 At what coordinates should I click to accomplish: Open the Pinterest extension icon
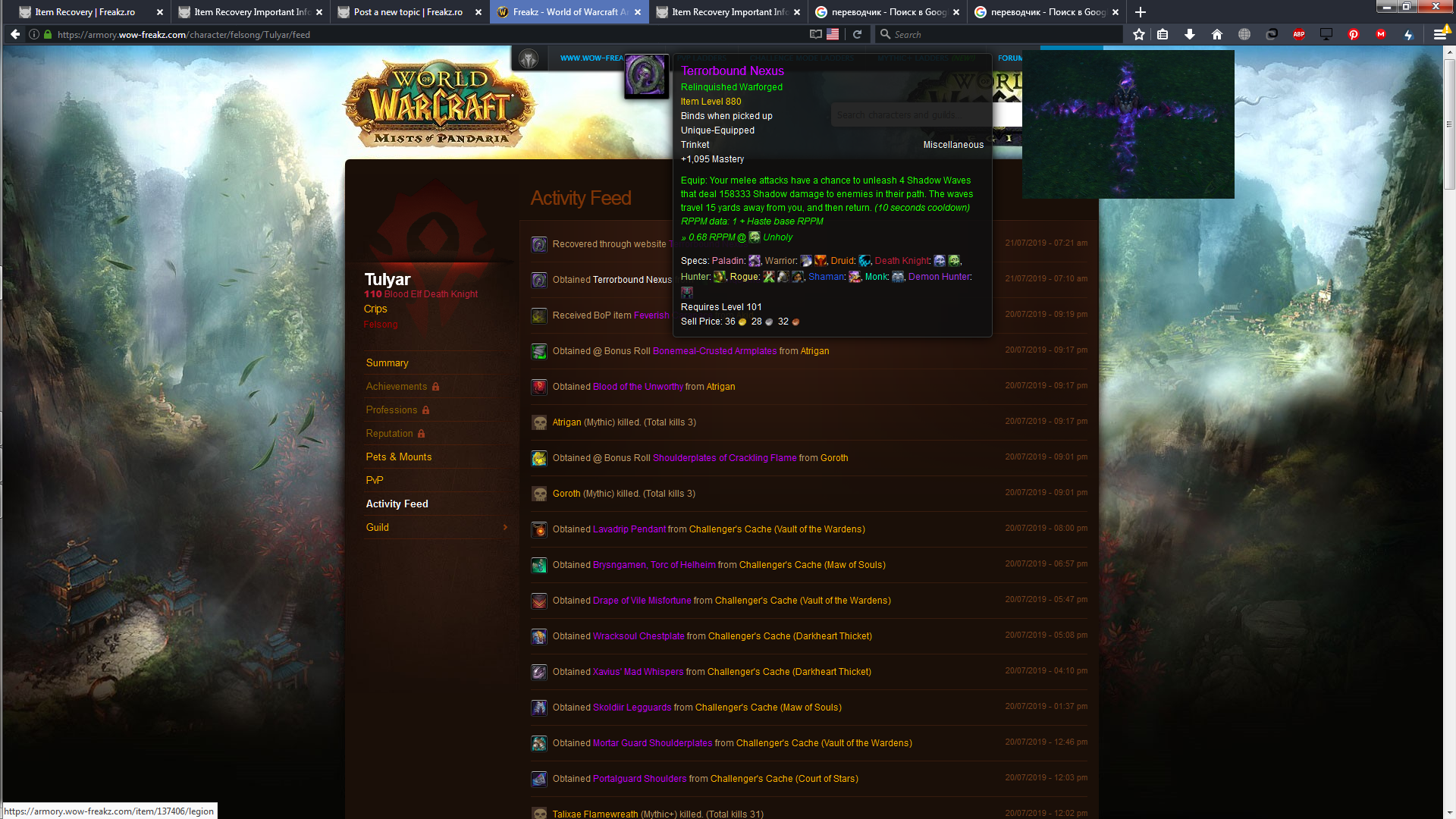coord(1354,34)
